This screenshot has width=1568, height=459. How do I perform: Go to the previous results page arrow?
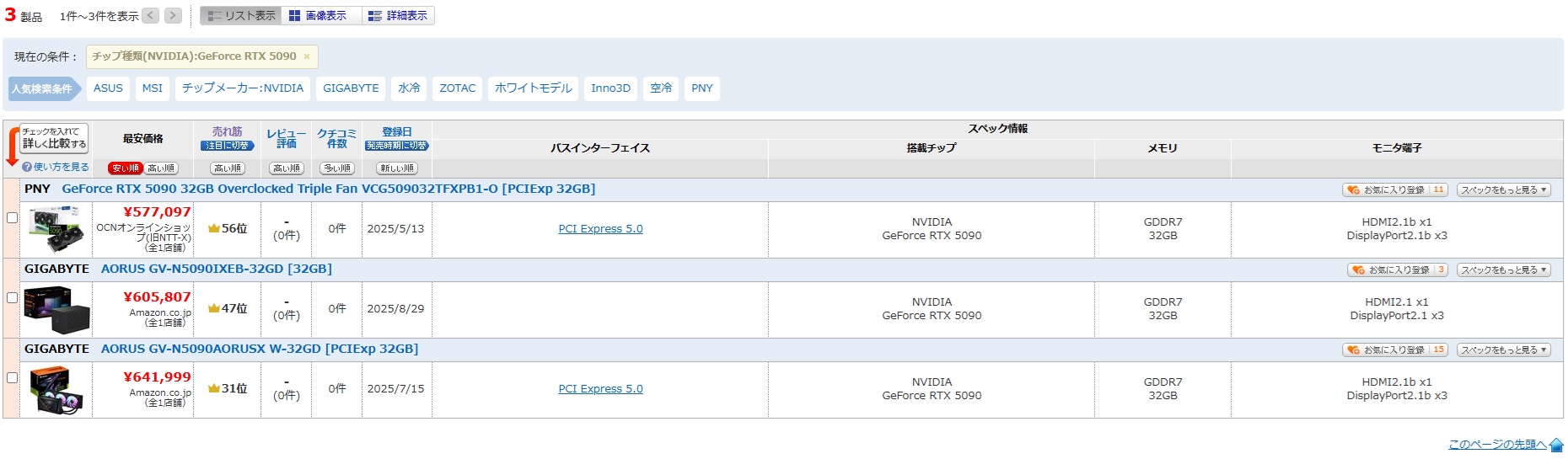[150, 15]
